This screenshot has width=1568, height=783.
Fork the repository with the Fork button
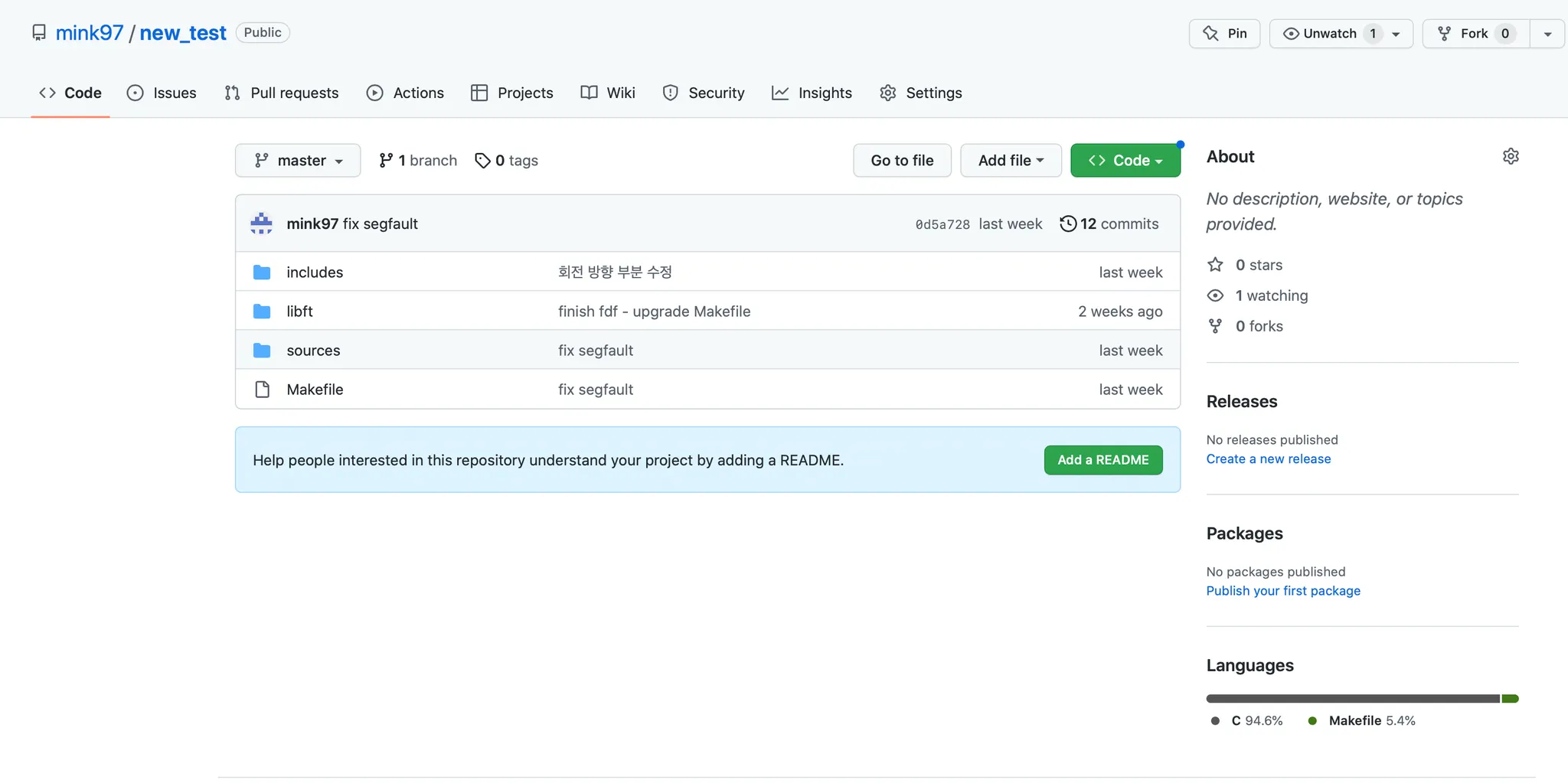click(1475, 34)
